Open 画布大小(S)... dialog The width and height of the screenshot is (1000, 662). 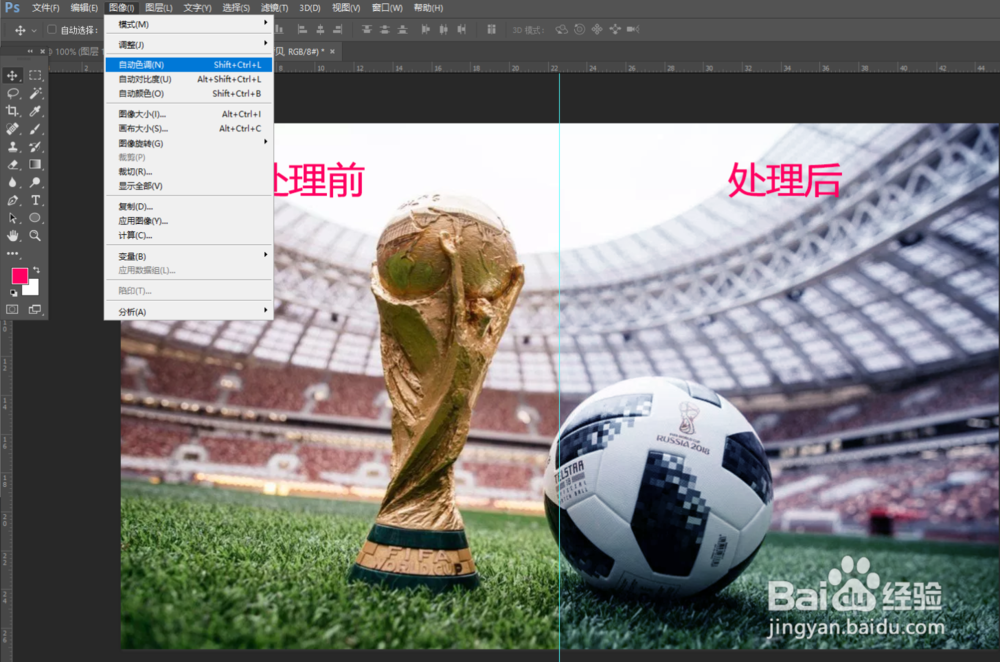point(189,128)
